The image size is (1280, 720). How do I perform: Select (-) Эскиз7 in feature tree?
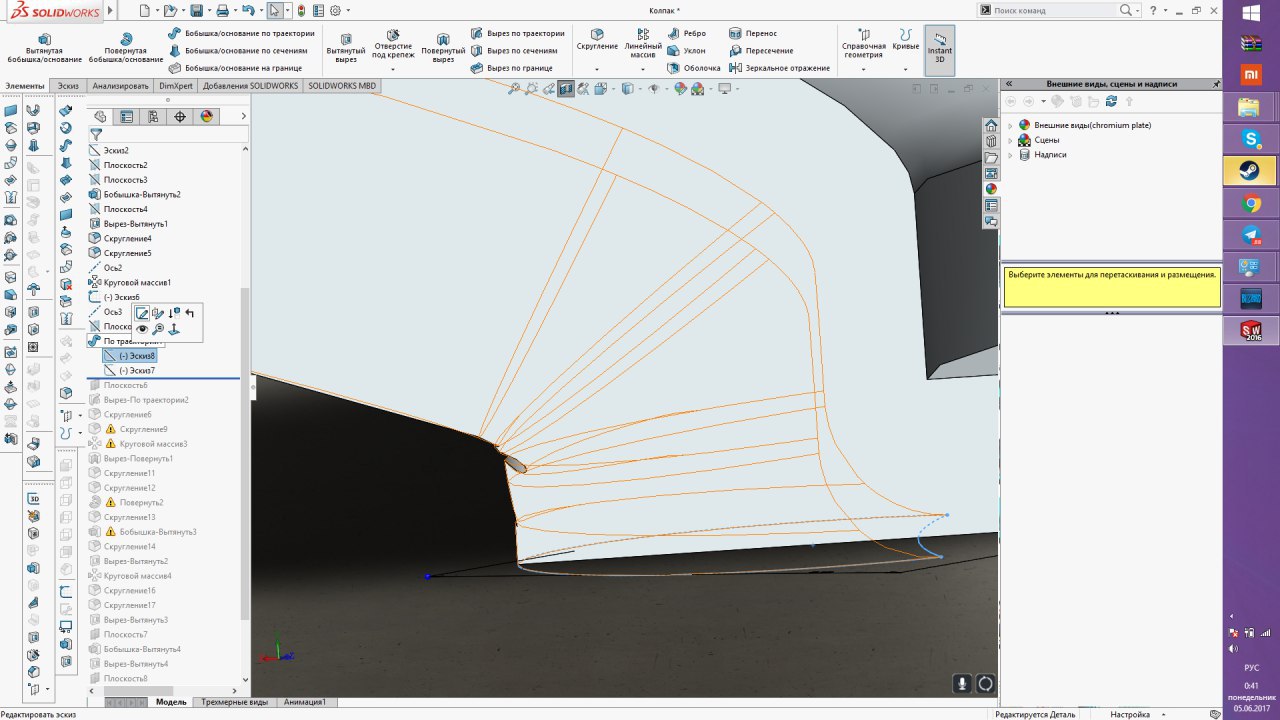[137, 371]
